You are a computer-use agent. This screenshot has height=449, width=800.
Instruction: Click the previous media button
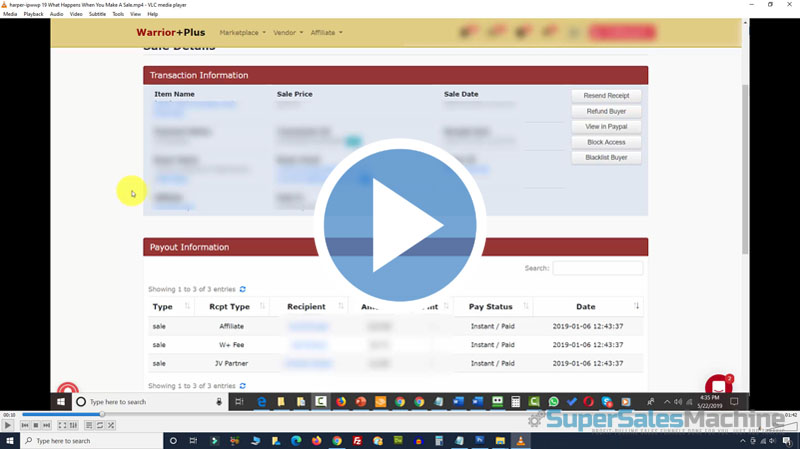(23, 426)
